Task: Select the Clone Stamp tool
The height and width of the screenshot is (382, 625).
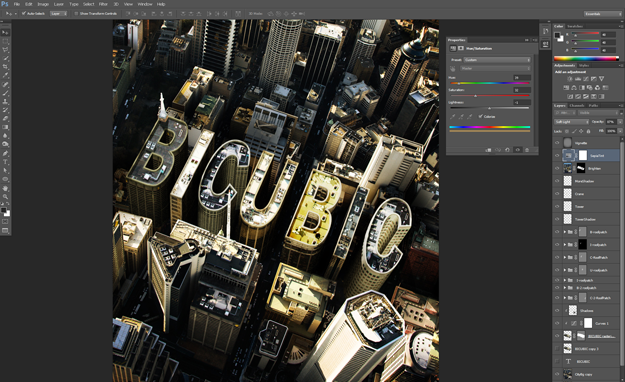Action: 5,101
